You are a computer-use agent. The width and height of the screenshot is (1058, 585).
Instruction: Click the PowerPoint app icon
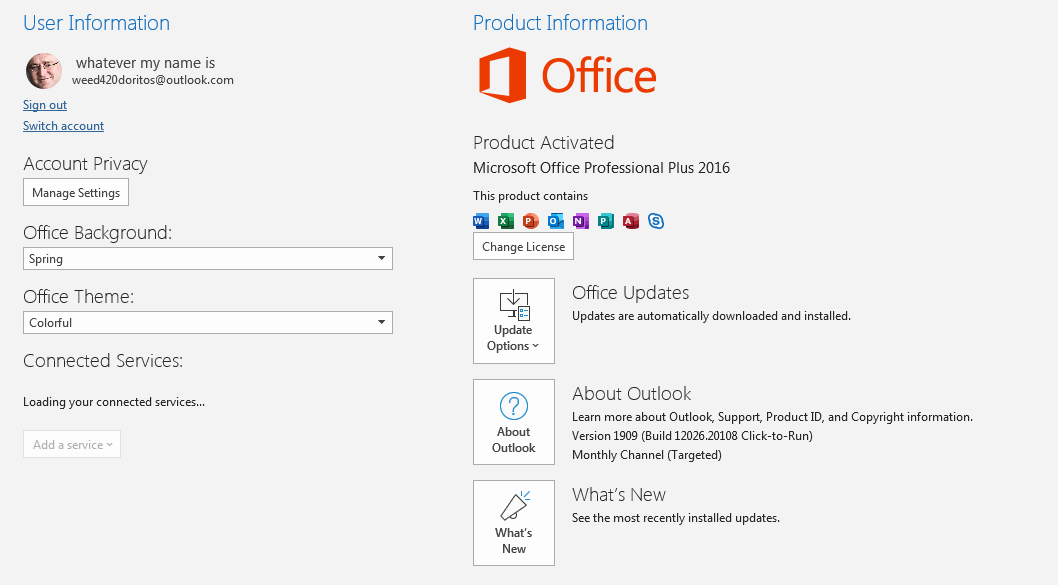531,221
